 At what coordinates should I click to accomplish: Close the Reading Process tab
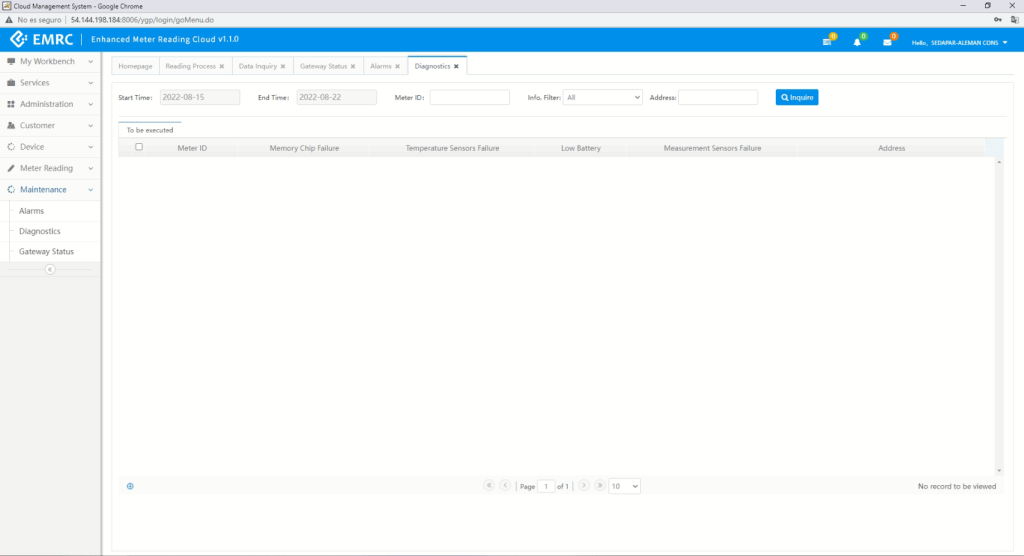click(x=222, y=67)
